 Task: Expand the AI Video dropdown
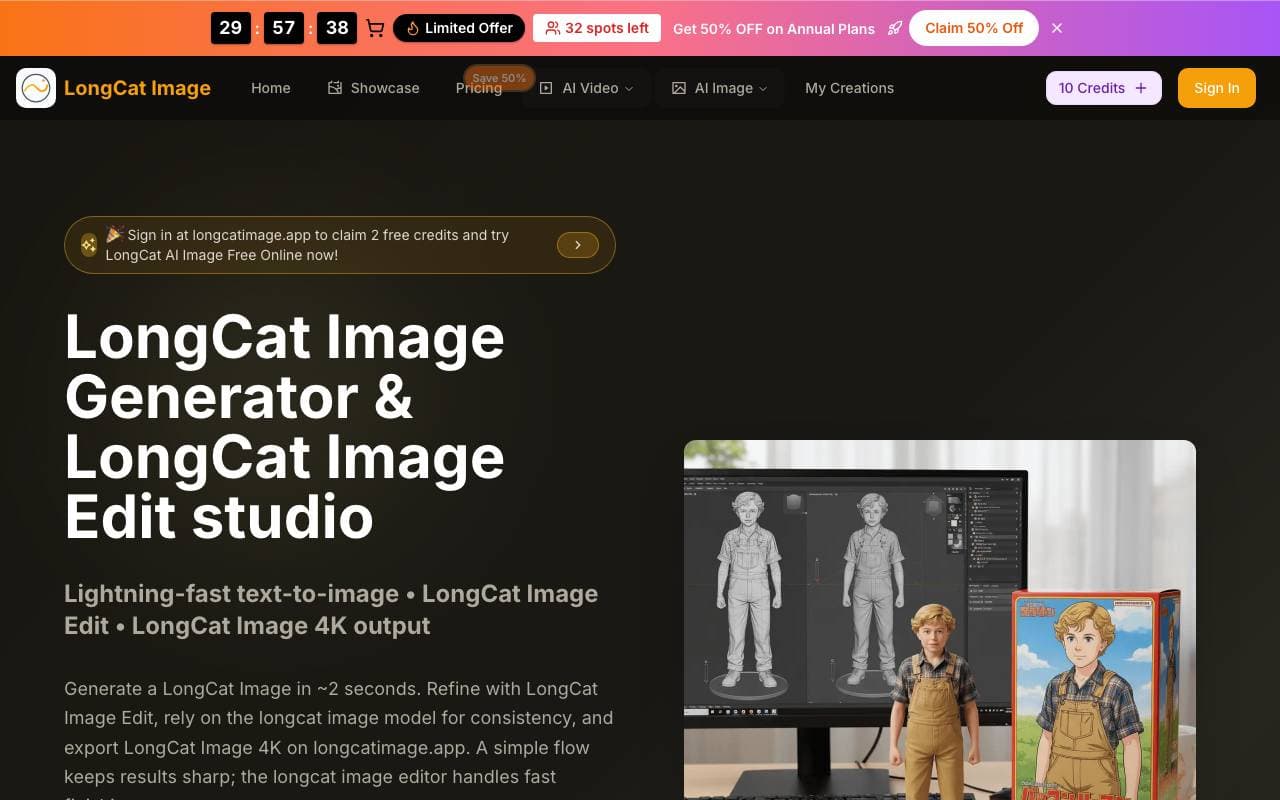(x=587, y=88)
